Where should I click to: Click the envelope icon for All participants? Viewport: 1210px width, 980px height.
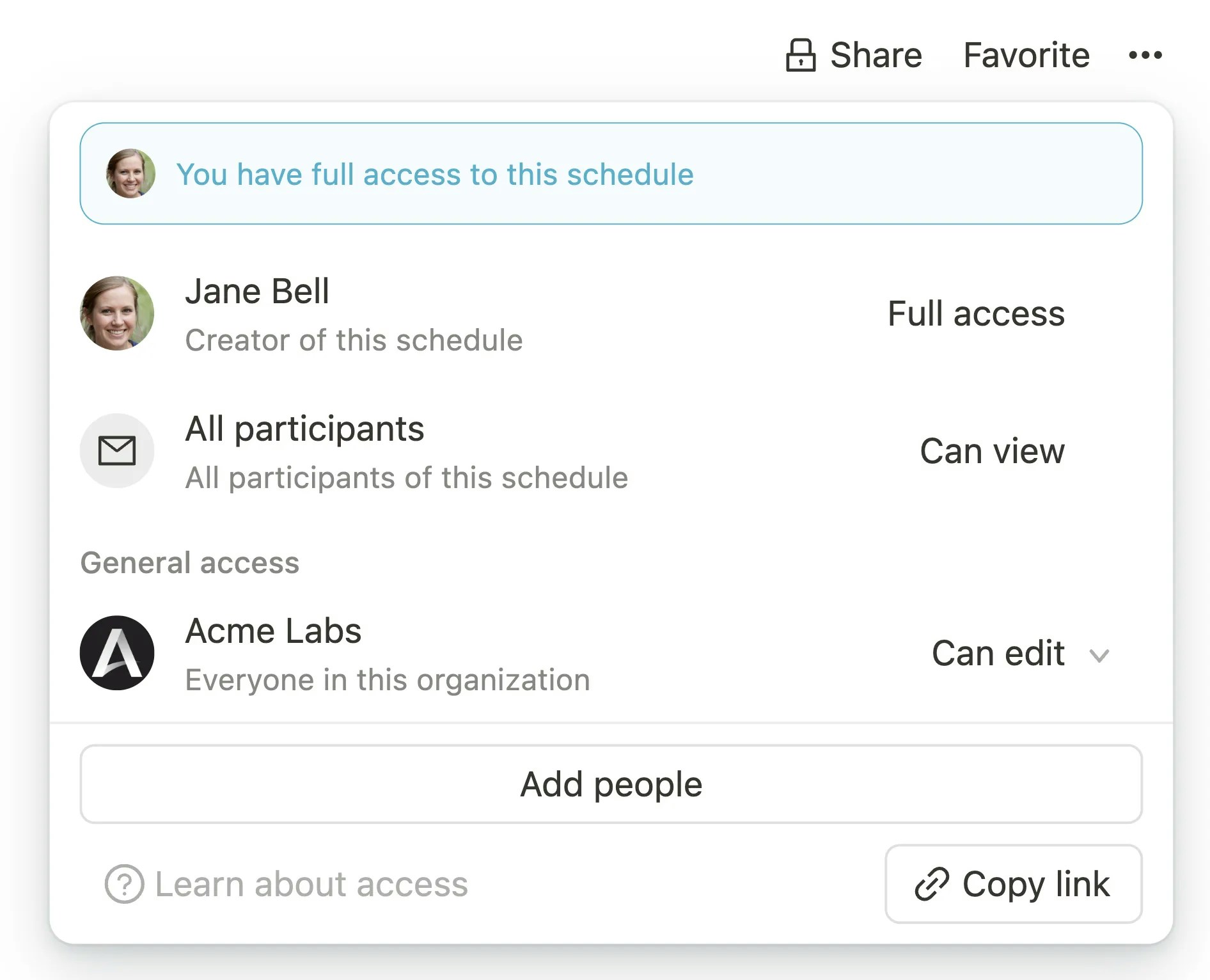tap(117, 451)
